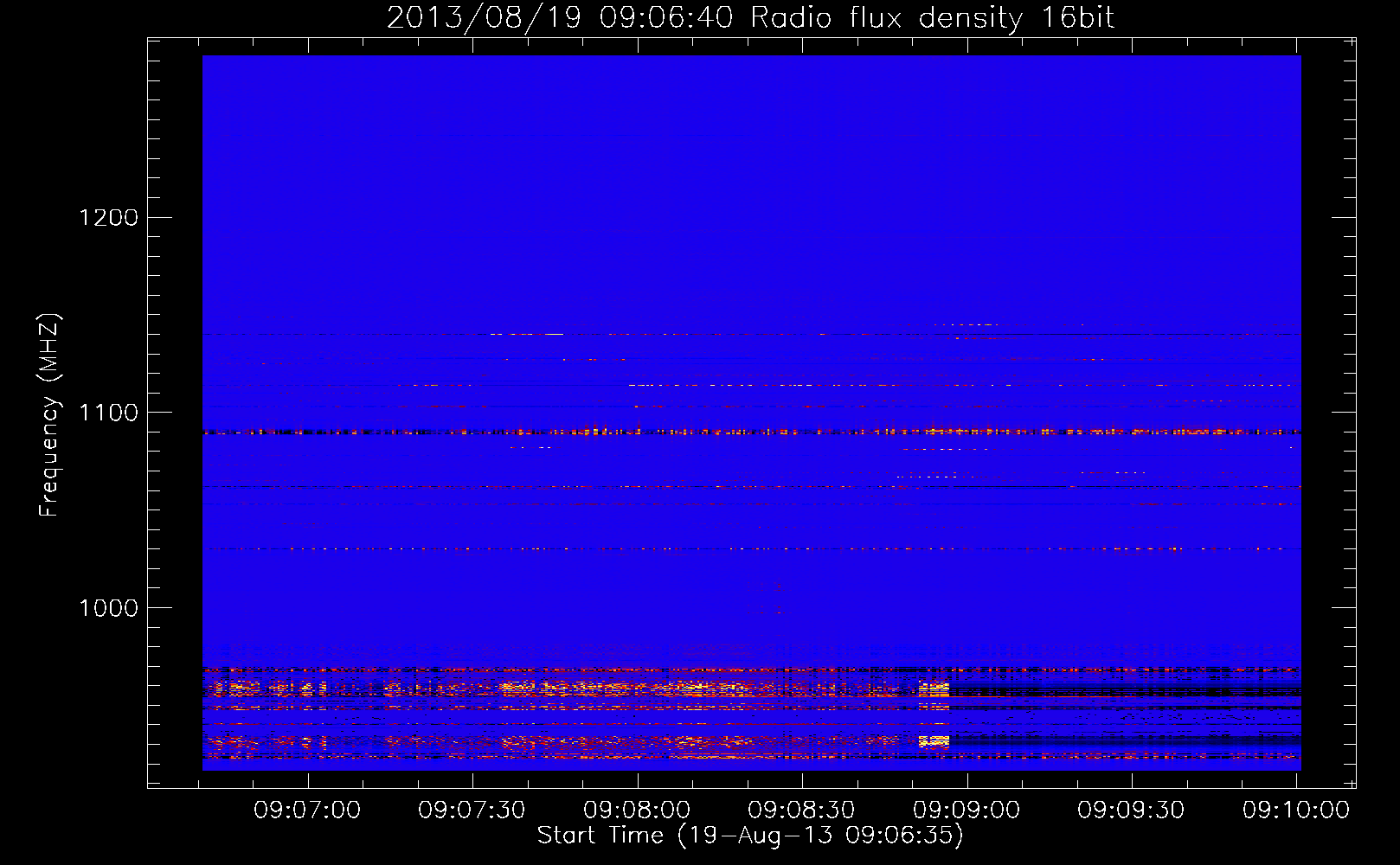1400x865 pixels.
Task: Click the plot title "2013/08/19 09:06:40 Radio flux density 16bit"
Action: (750, 18)
